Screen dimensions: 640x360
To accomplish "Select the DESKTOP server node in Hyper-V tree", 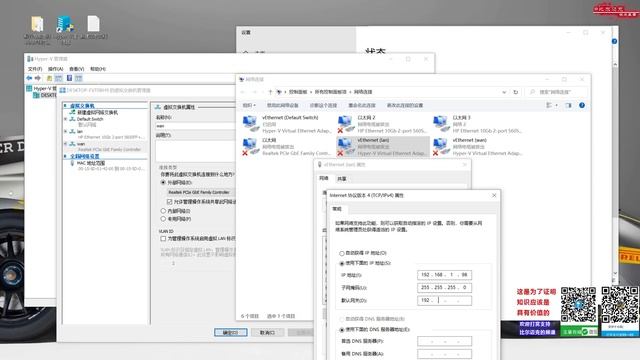I will [x=45, y=95].
